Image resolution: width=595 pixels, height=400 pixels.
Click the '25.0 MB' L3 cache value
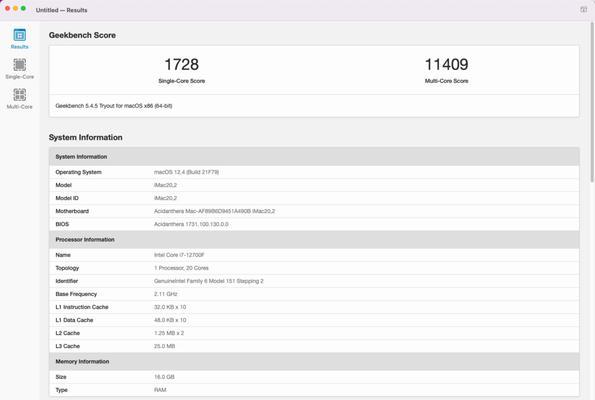coord(164,346)
